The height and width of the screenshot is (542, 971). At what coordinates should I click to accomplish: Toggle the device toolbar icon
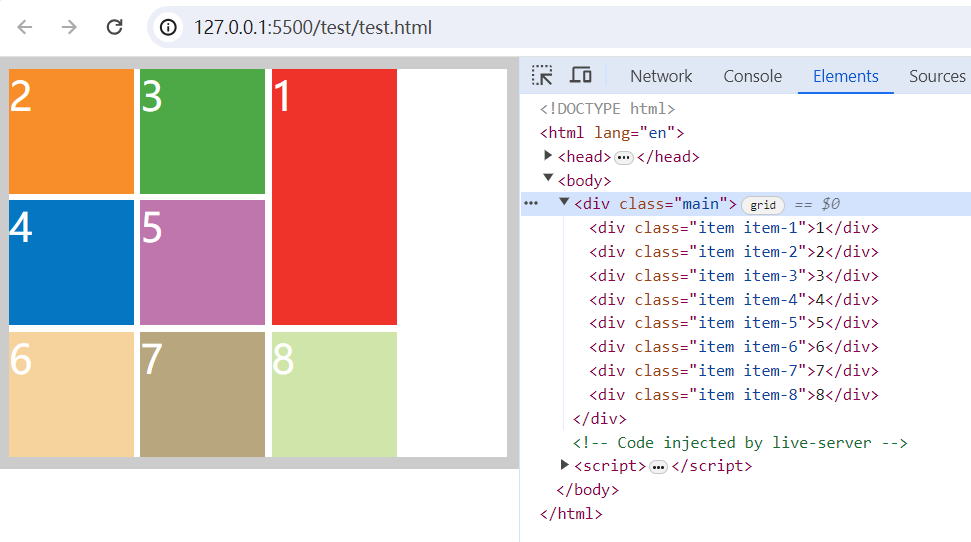pyautogui.click(x=580, y=76)
